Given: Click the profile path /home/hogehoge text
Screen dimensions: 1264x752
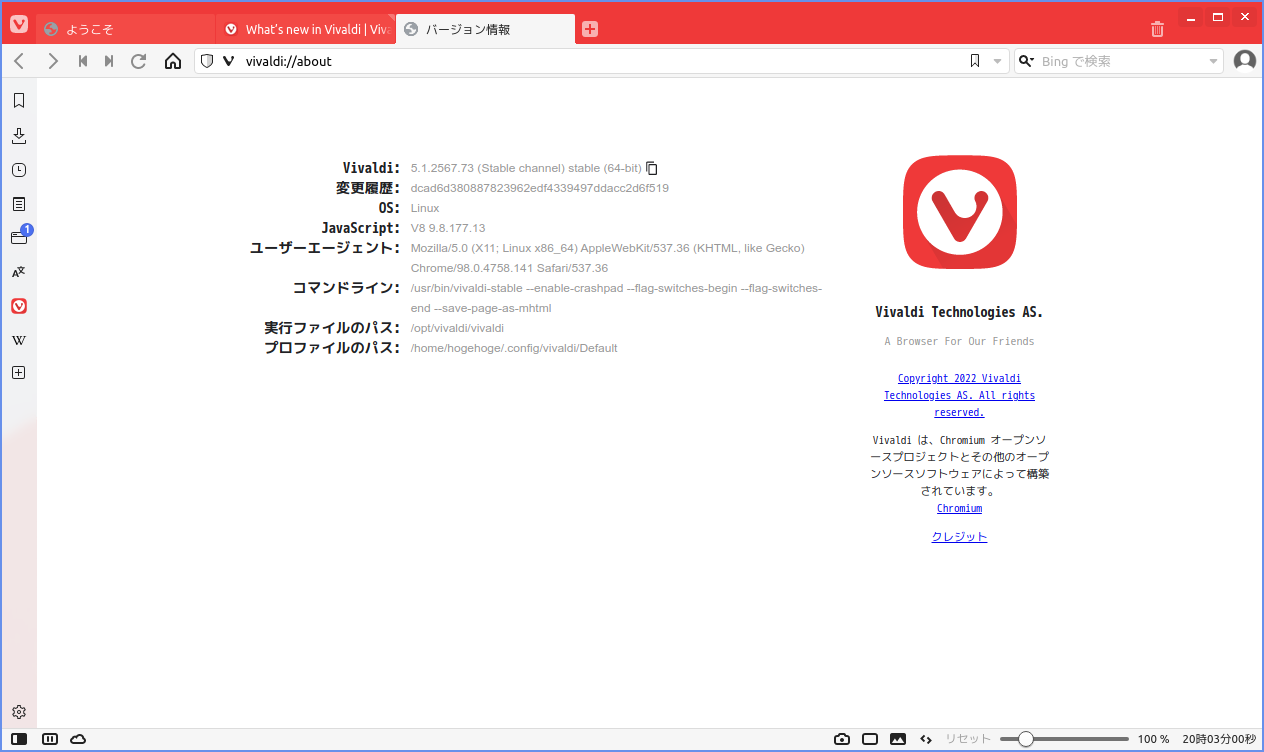Looking at the screenshot, I should (514, 348).
